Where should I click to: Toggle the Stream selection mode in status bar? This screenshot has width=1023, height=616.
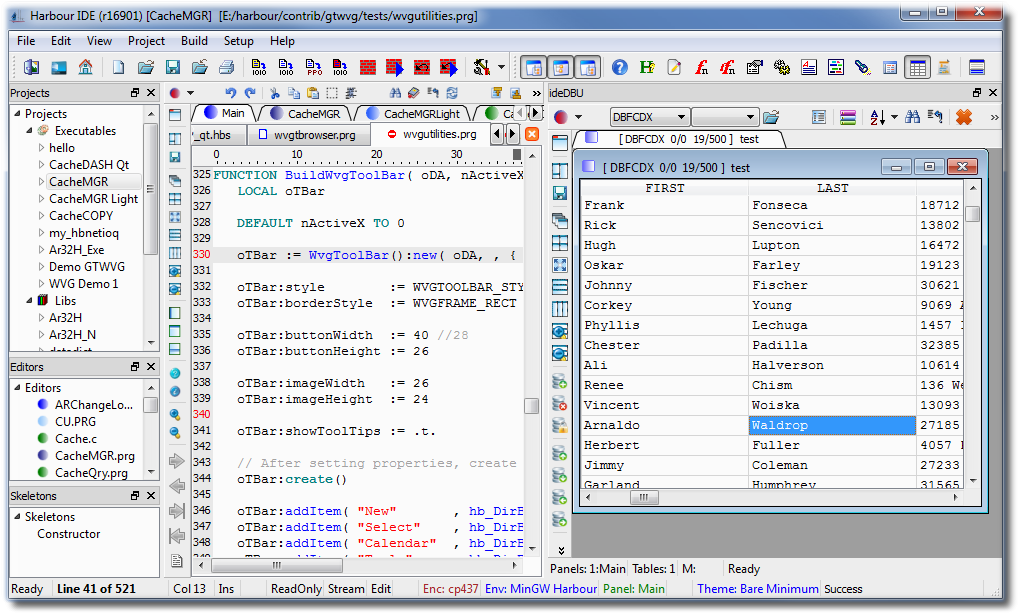point(346,589)
